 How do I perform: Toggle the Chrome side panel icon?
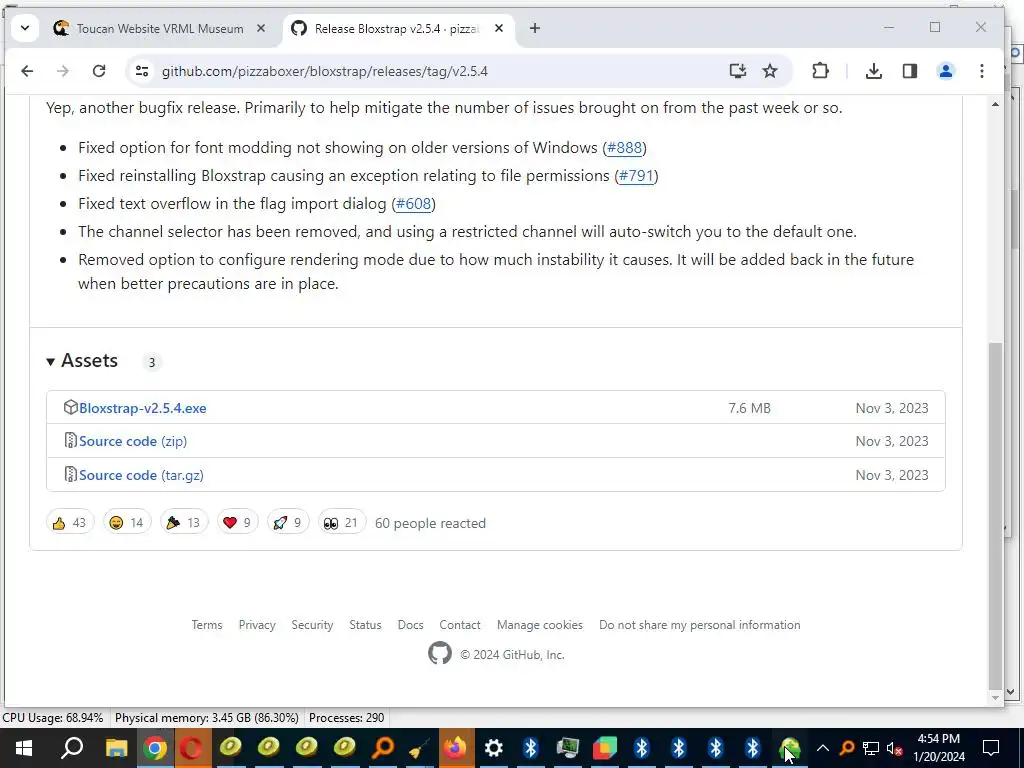point(910,71)
